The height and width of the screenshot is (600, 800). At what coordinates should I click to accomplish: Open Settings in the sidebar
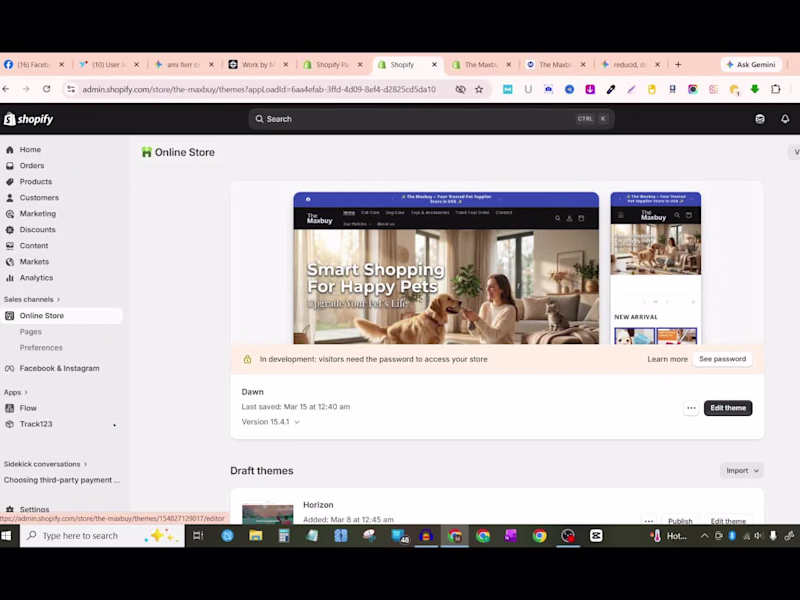[34, 509]
